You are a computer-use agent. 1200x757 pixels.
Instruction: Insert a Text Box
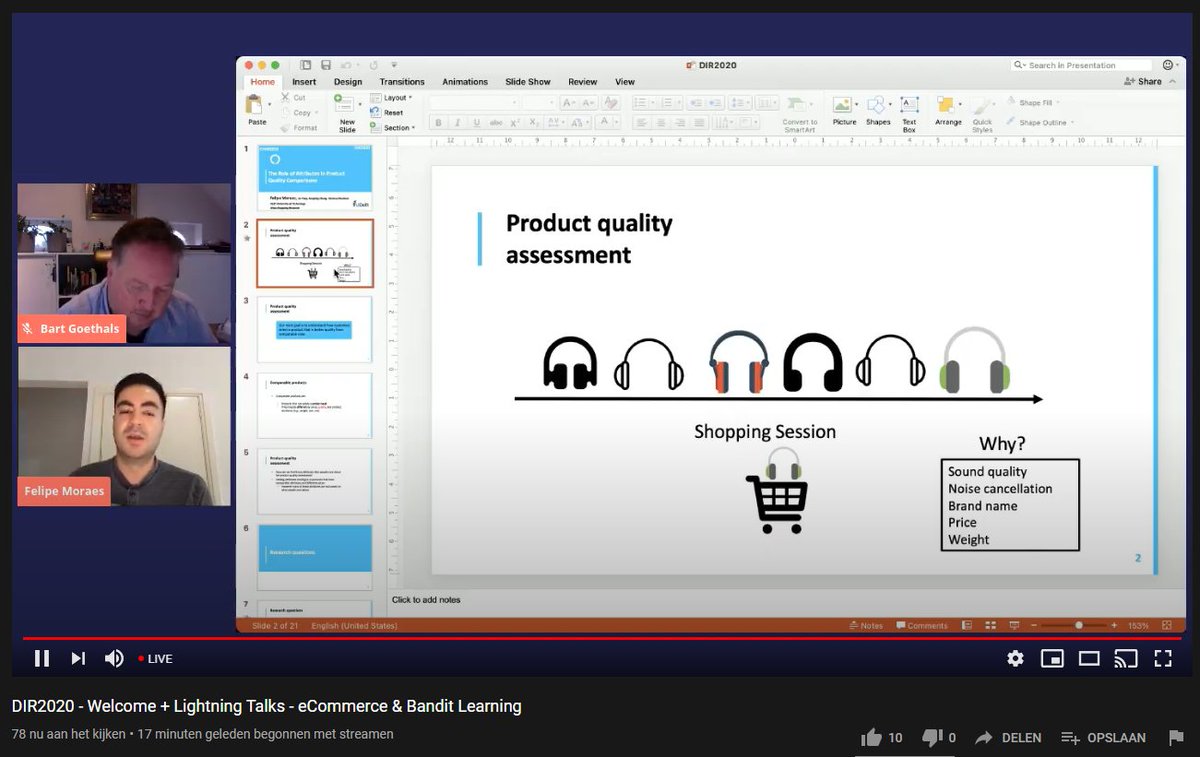[x=909, y=113]
